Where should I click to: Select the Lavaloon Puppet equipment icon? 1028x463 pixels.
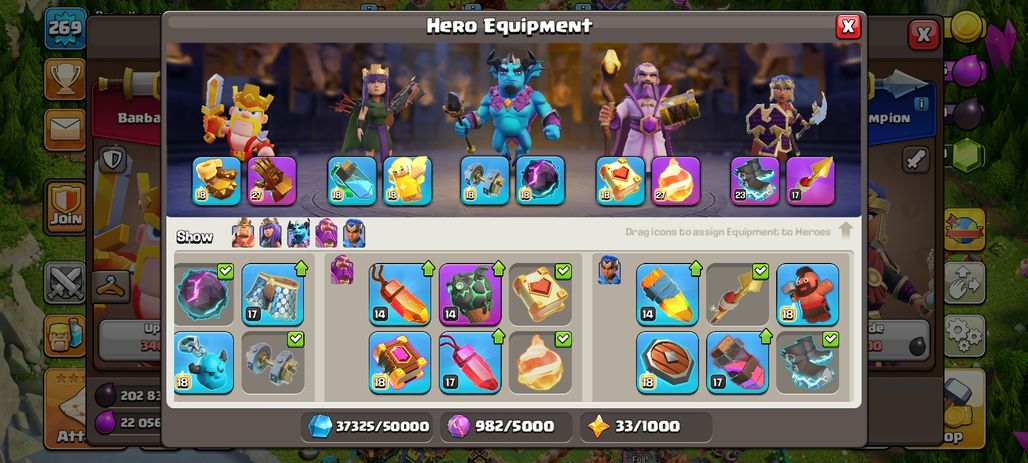tap(469, 294)
